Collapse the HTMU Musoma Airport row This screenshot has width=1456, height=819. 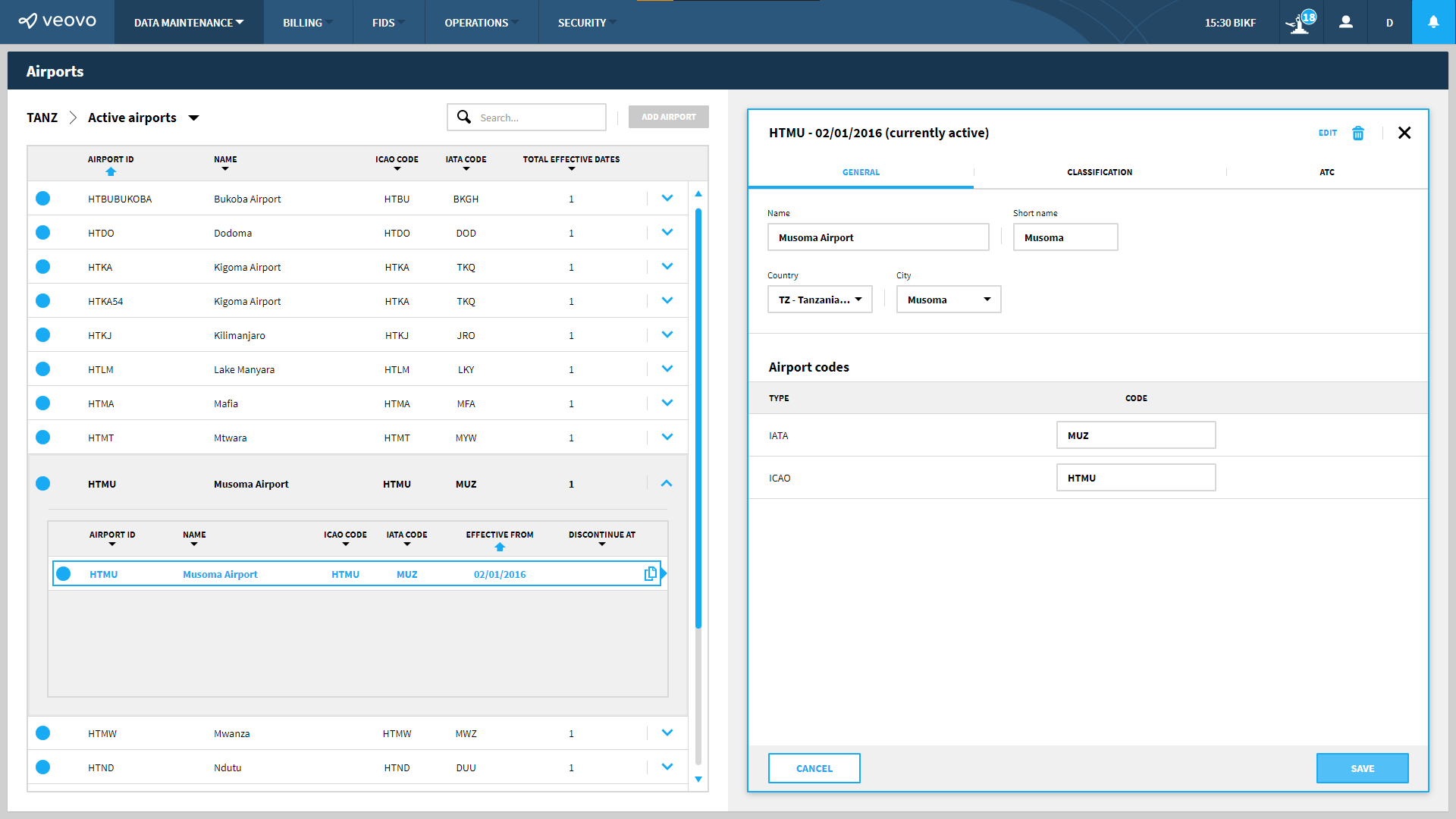point(667,483)
